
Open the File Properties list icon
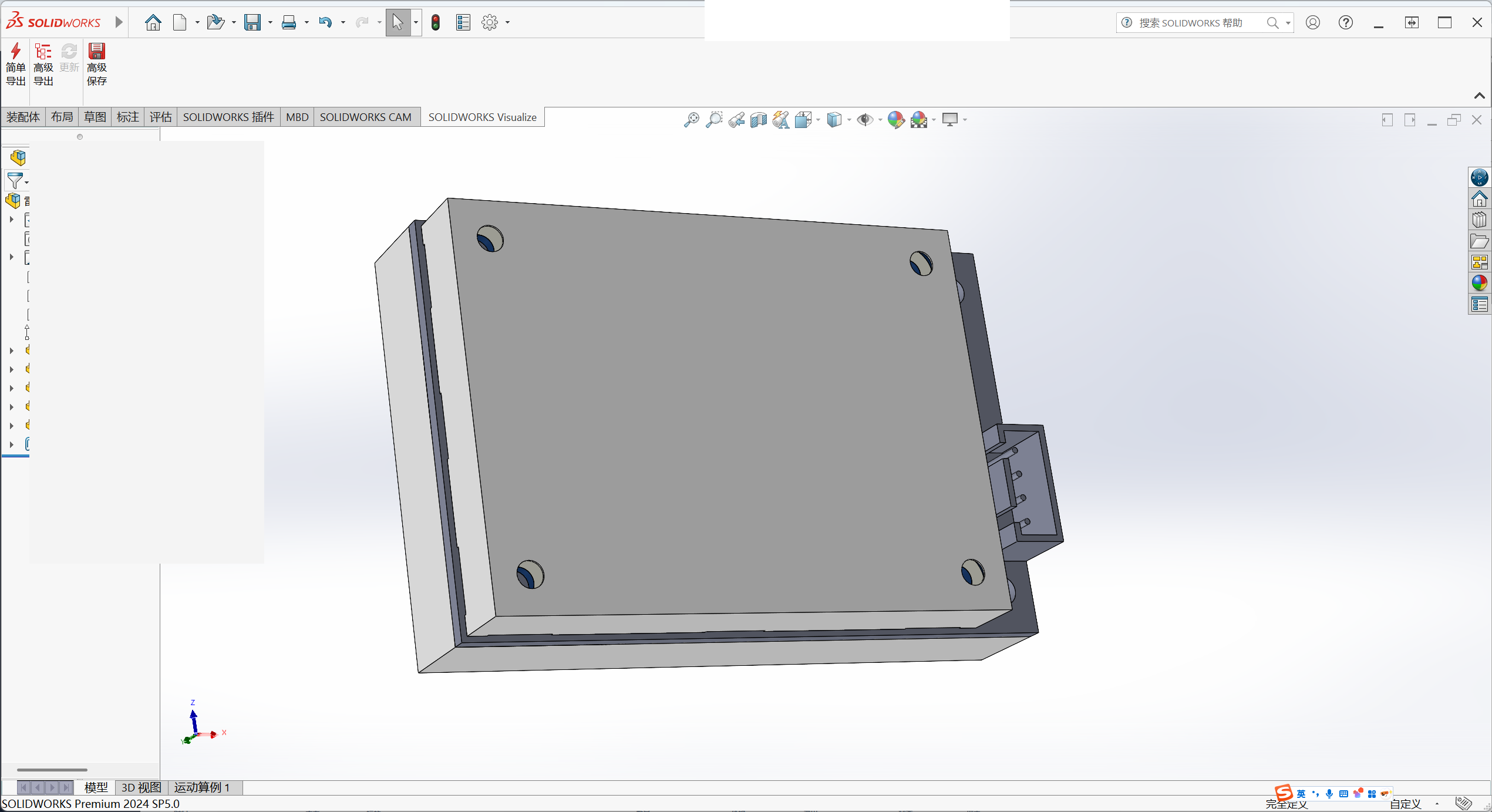pos(463,22)
